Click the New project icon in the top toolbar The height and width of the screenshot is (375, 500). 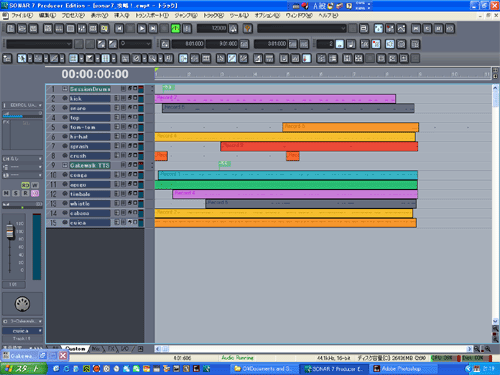11,29
